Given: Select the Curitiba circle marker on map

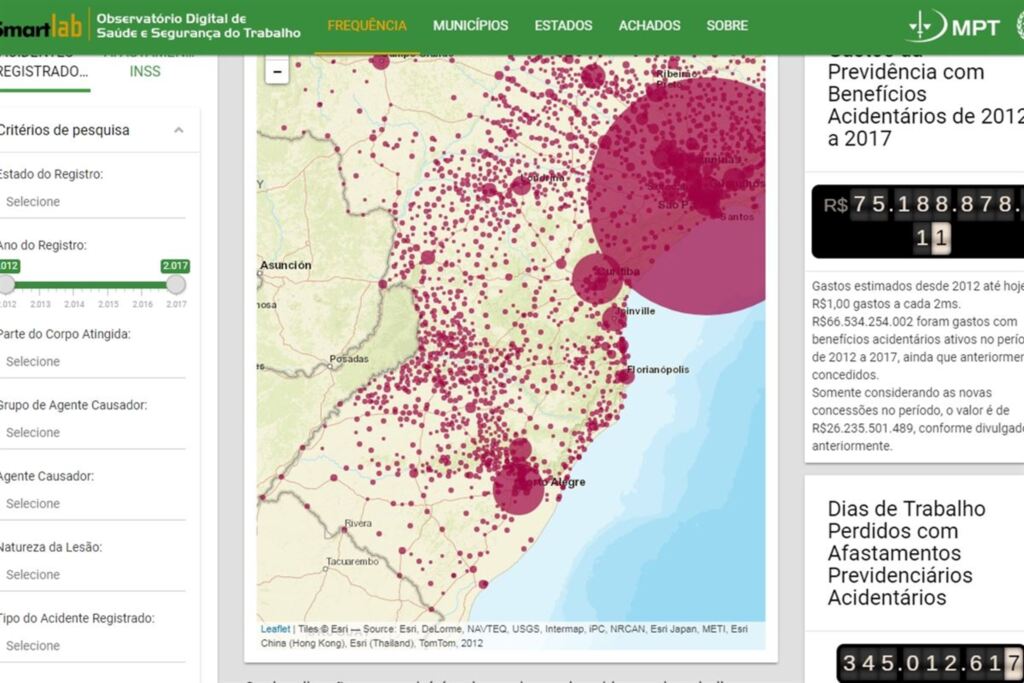Looking at the screenshot, I should (598, 278).
